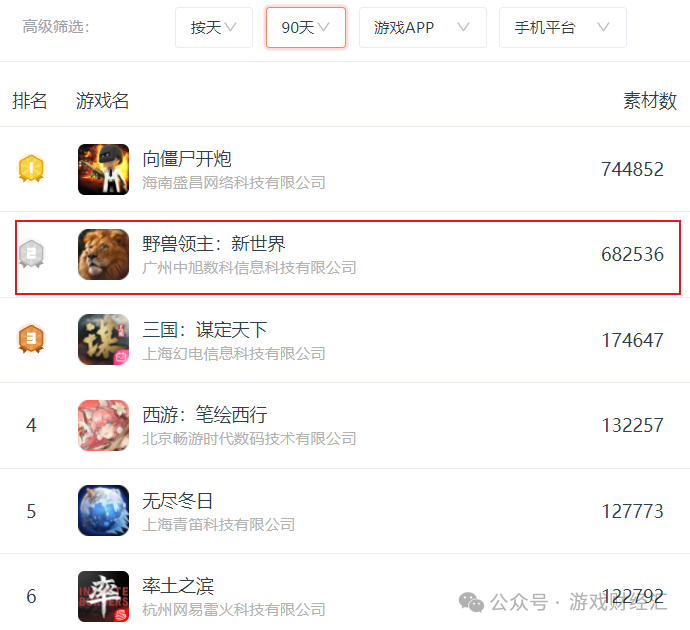The height and width of the screenshot is (630, 690).
Task: Open the 无尽冬日 title link
Action: tap(177, 501)
